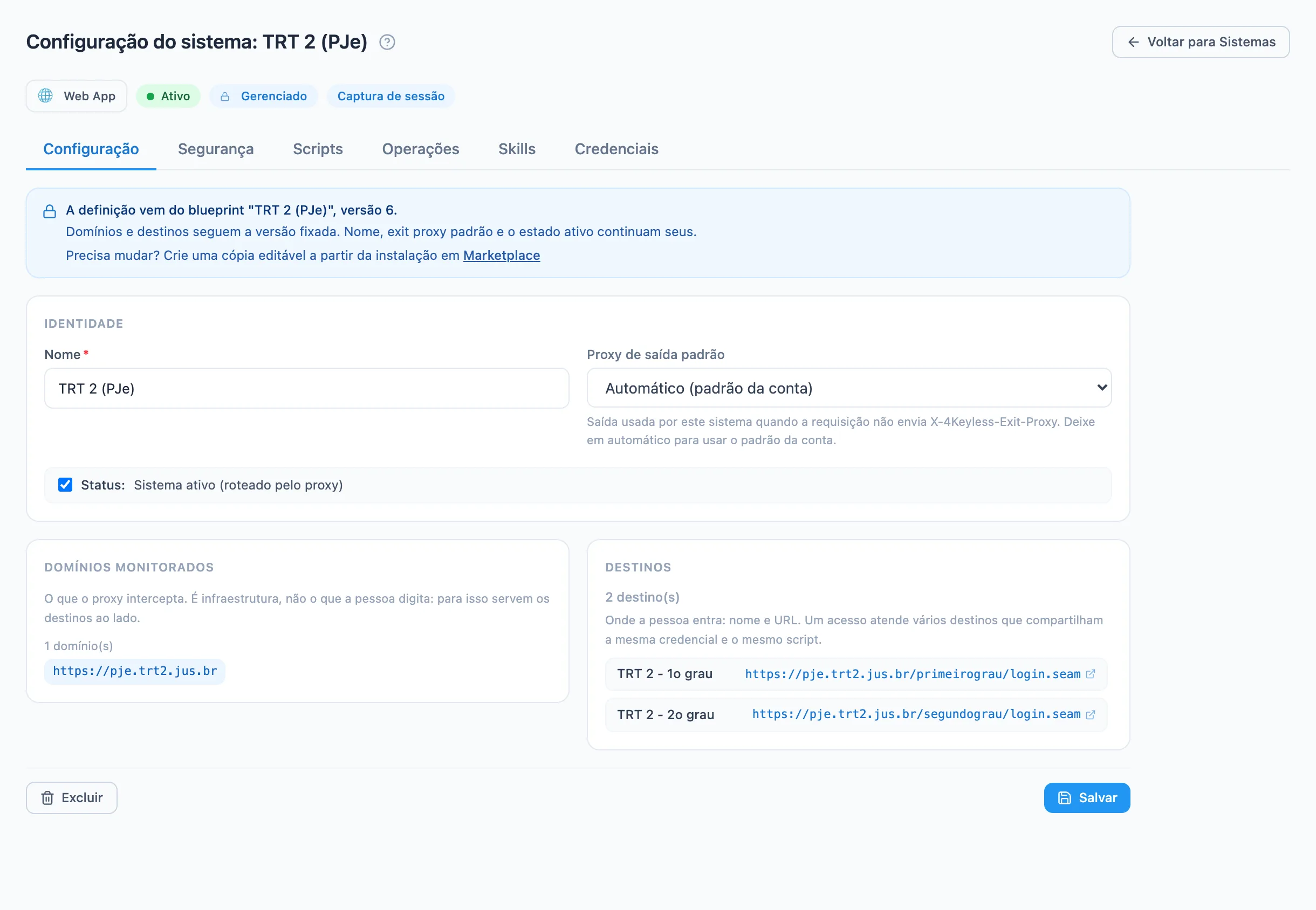Click the IDENTIDADE section heading

click(x=84, y=323)
